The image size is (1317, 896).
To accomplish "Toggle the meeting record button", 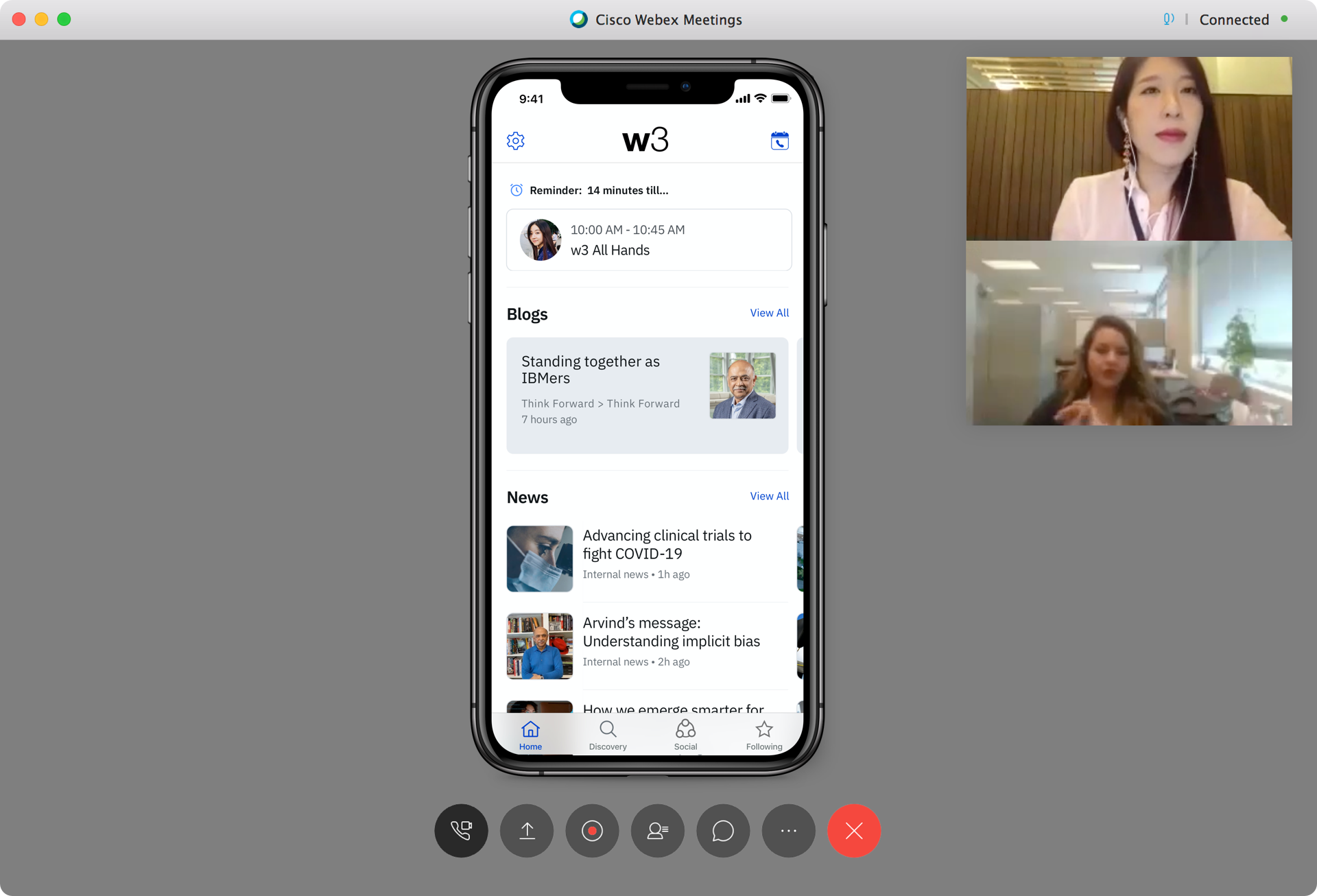I will (592, 831).
